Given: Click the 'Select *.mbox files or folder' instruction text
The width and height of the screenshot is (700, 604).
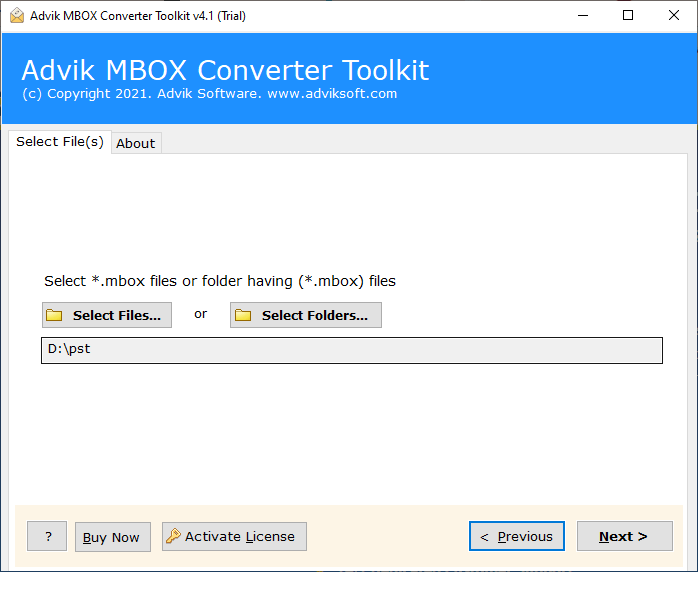Looking at the screenshot, I should pos(220,281).
